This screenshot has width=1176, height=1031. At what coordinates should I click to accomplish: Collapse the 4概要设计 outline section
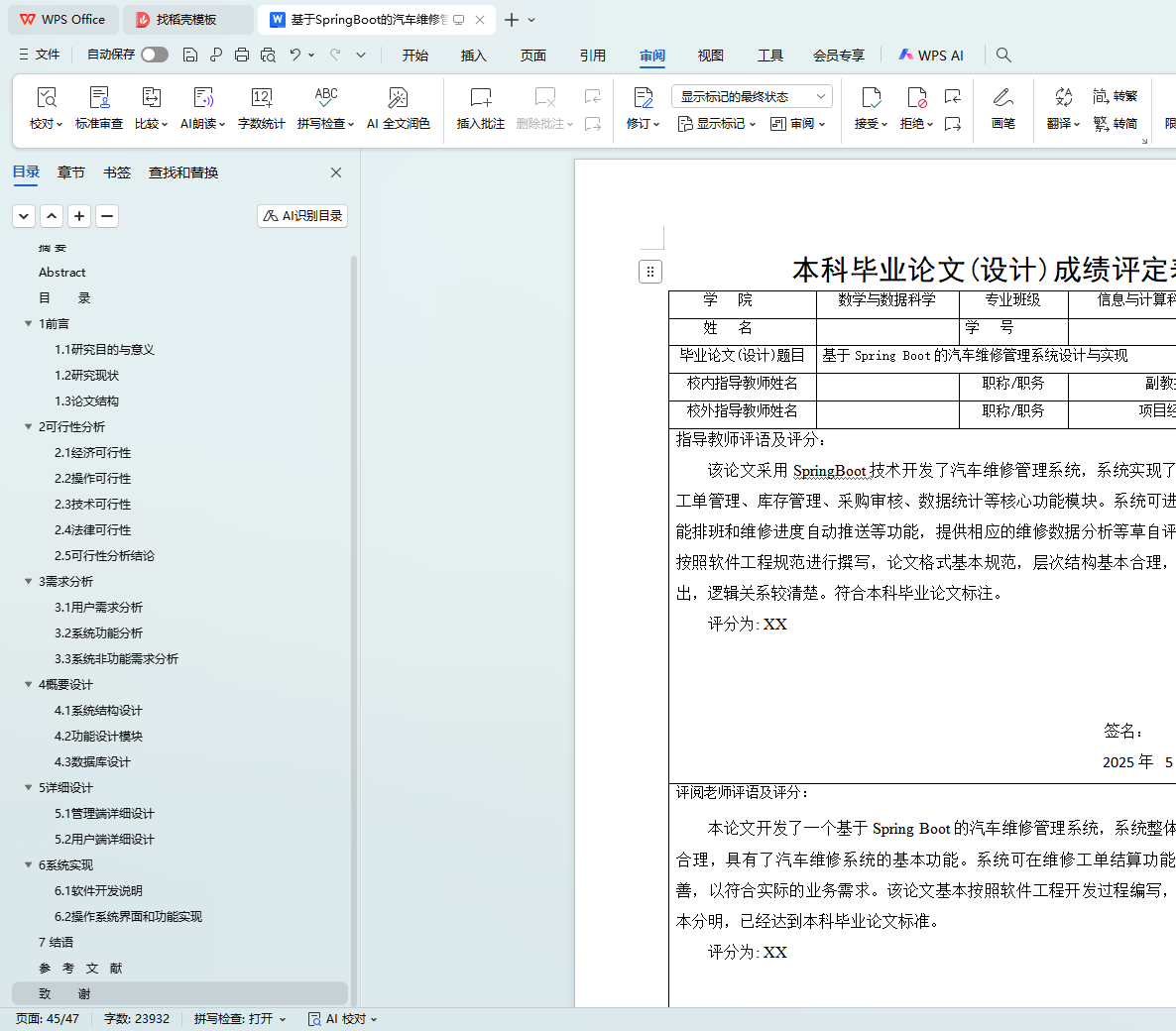29,685
